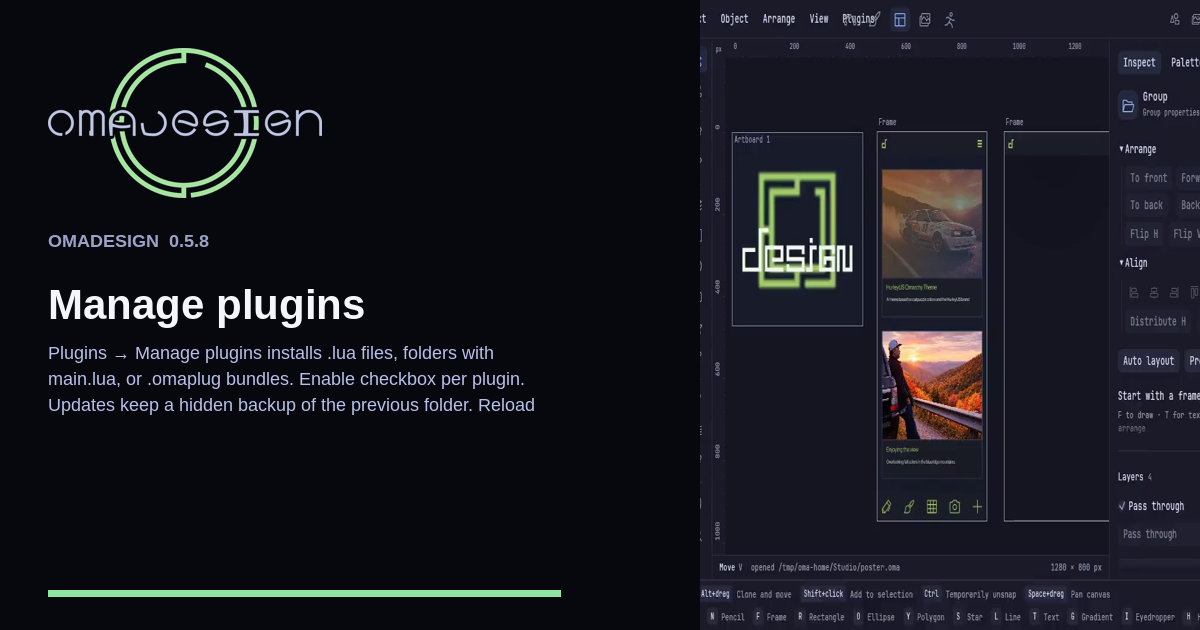Click the Group title in Inspect panel
This screenshot has width=1200, height=630.
click(x=1155, y=97)
